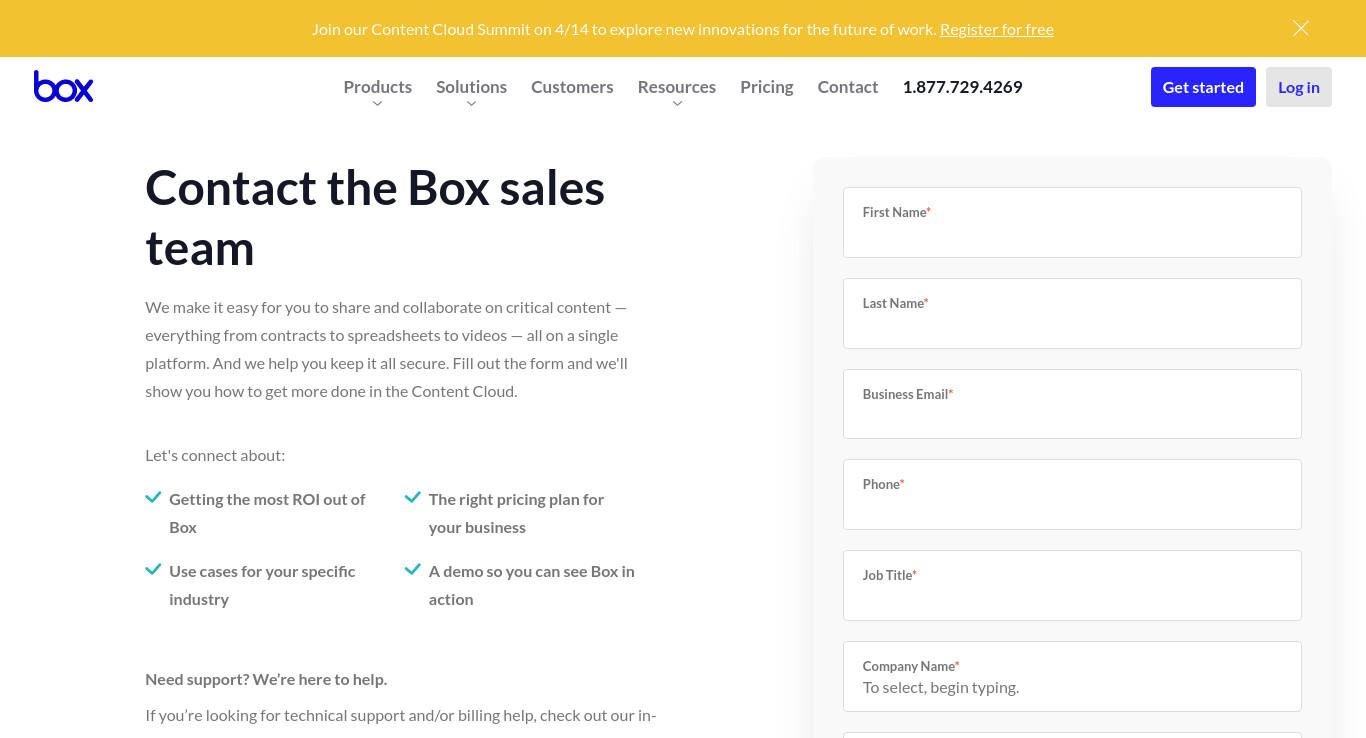Open the Solutions menu

click(471, 87)
